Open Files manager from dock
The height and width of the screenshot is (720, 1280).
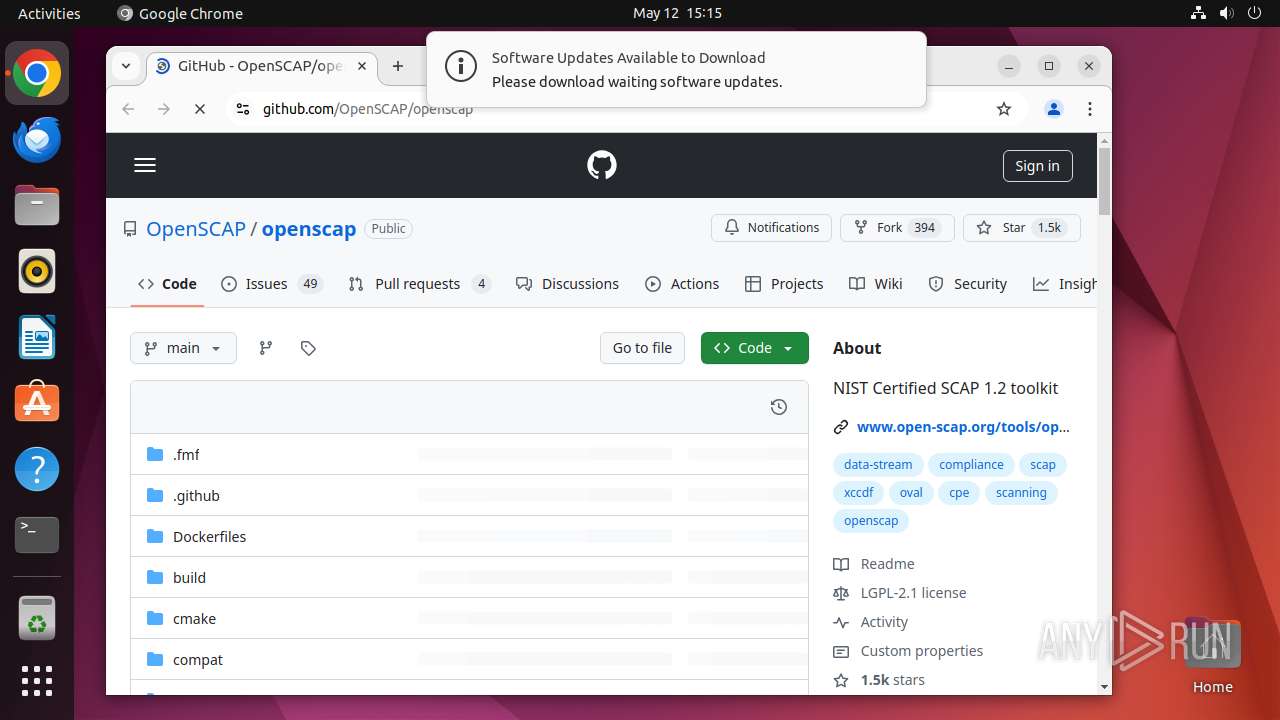point(37,206)
